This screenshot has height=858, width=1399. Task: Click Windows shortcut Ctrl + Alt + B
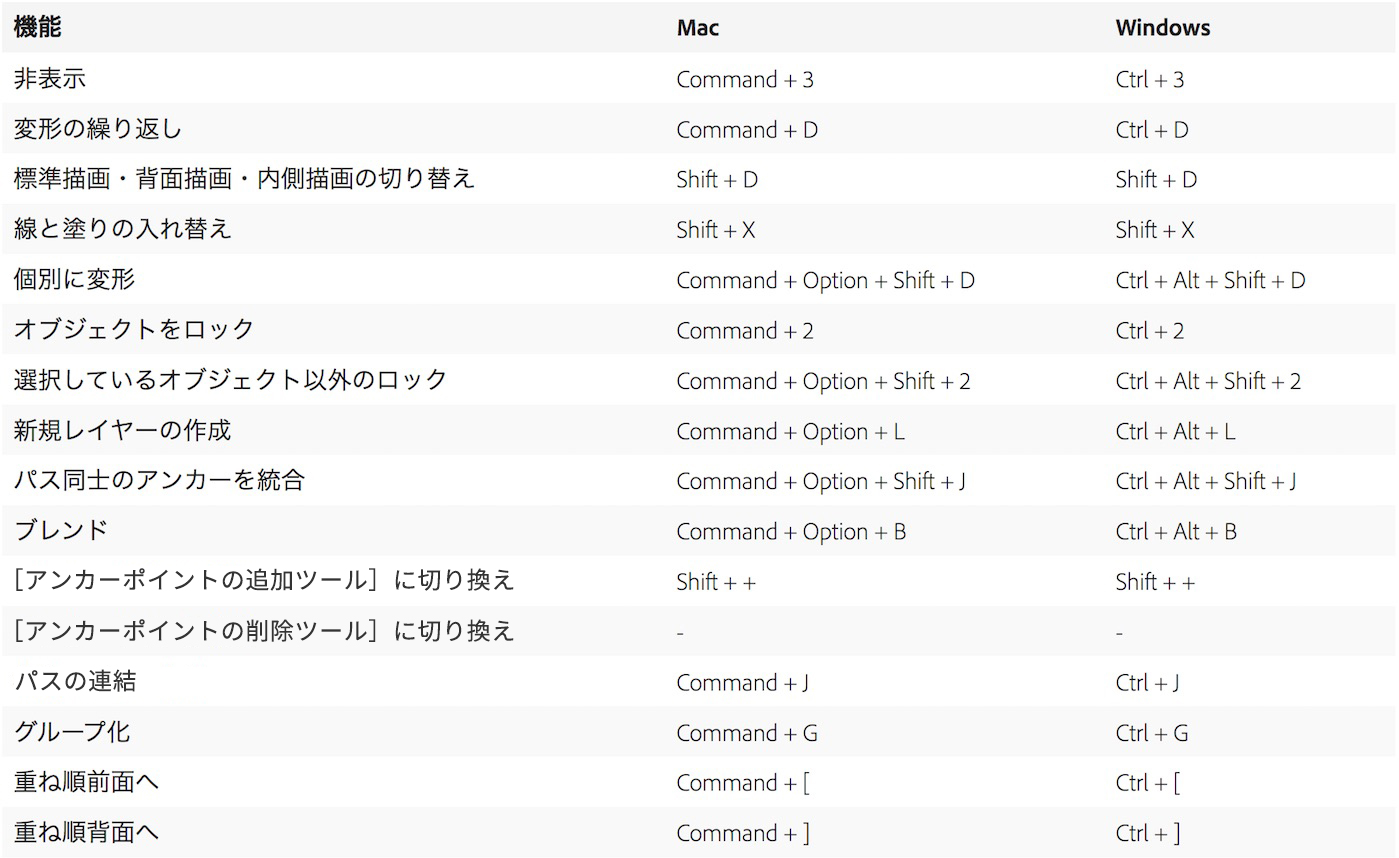1176,532
